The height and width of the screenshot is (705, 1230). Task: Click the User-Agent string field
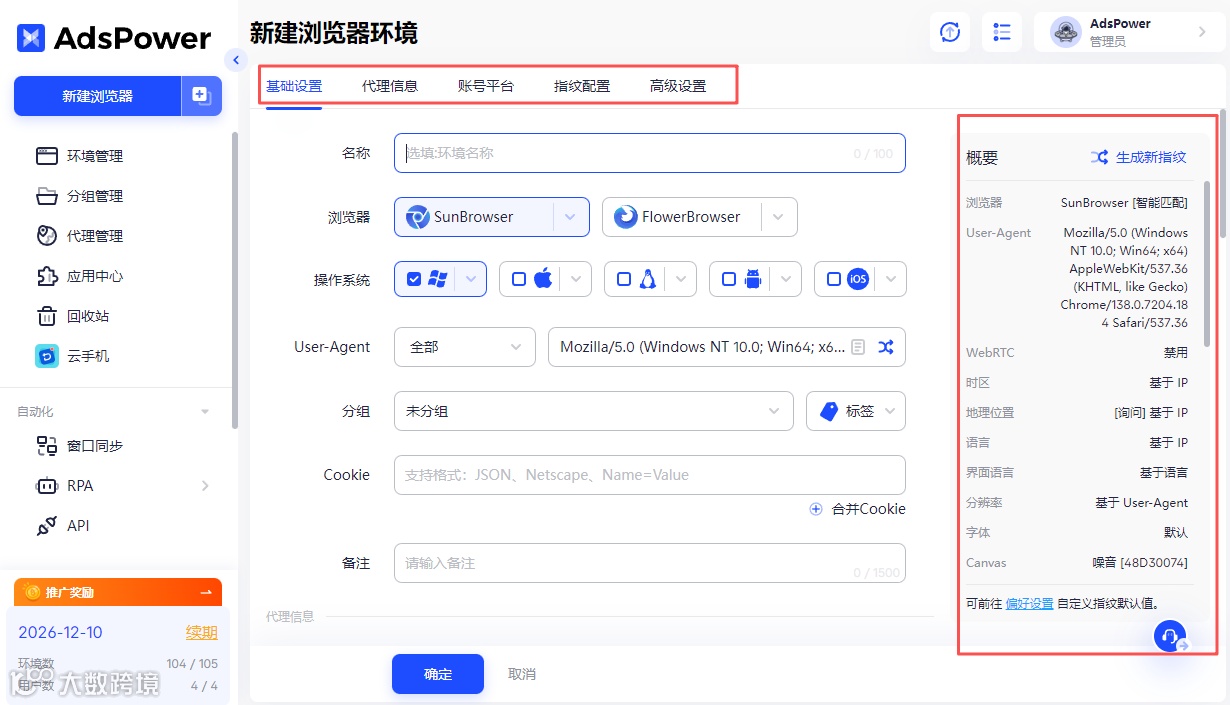pyautogui.click(x=727, y=347)
